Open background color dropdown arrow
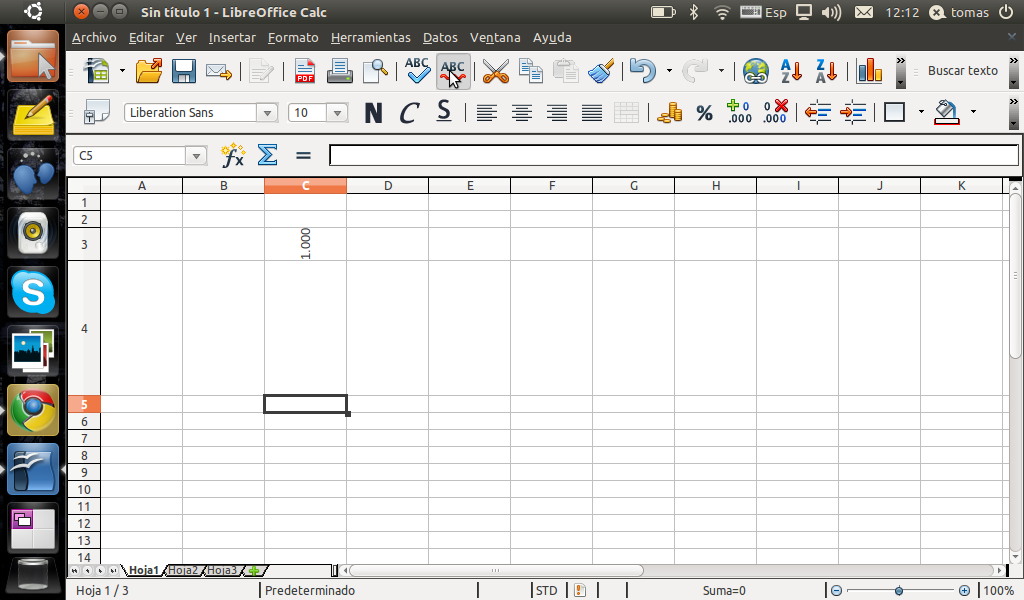The height and width of the screenshot is (600, 1024). tap(973, 112)
